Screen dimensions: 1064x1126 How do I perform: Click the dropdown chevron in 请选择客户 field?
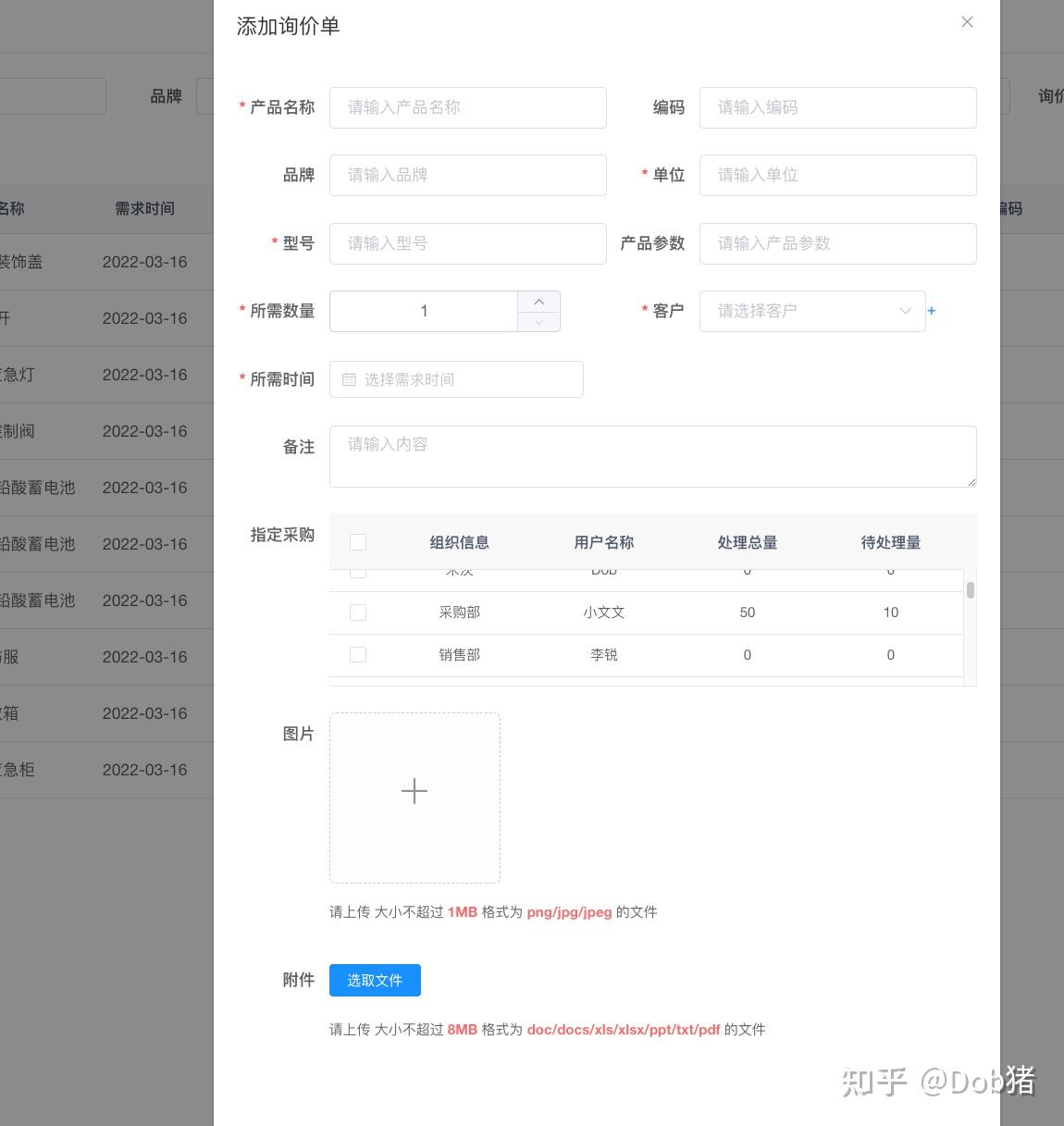(905, 311)
